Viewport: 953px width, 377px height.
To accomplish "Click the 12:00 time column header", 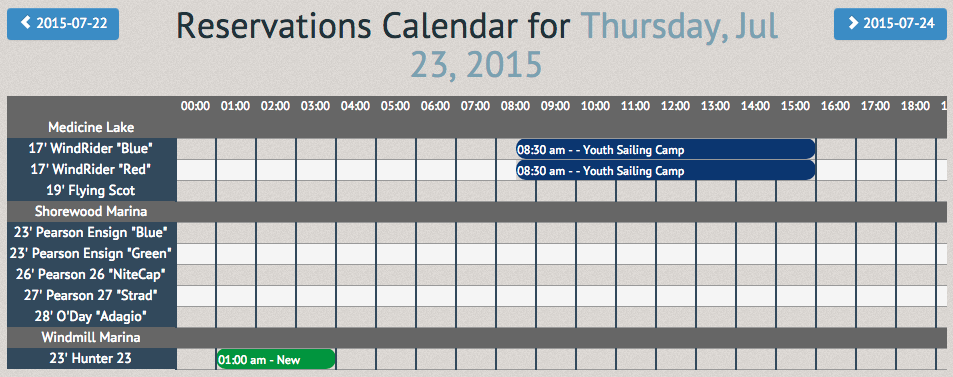I will (x=675, y=106).
